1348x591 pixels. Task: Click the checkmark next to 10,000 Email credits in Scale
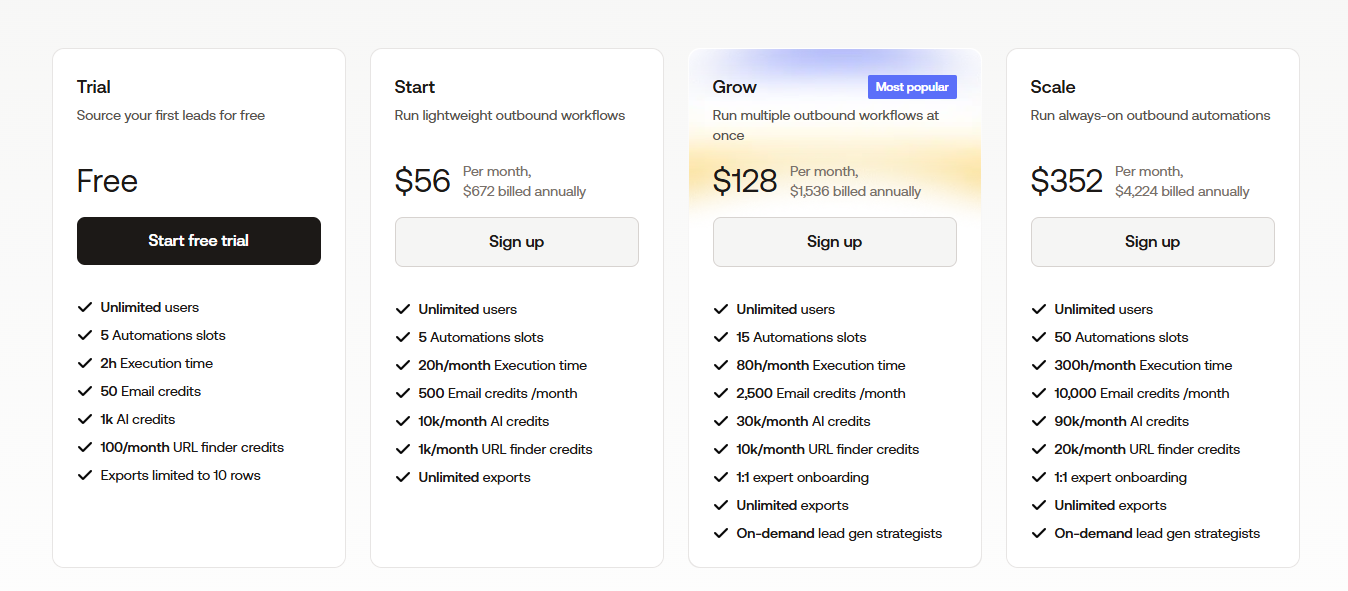click(1039, 393)
